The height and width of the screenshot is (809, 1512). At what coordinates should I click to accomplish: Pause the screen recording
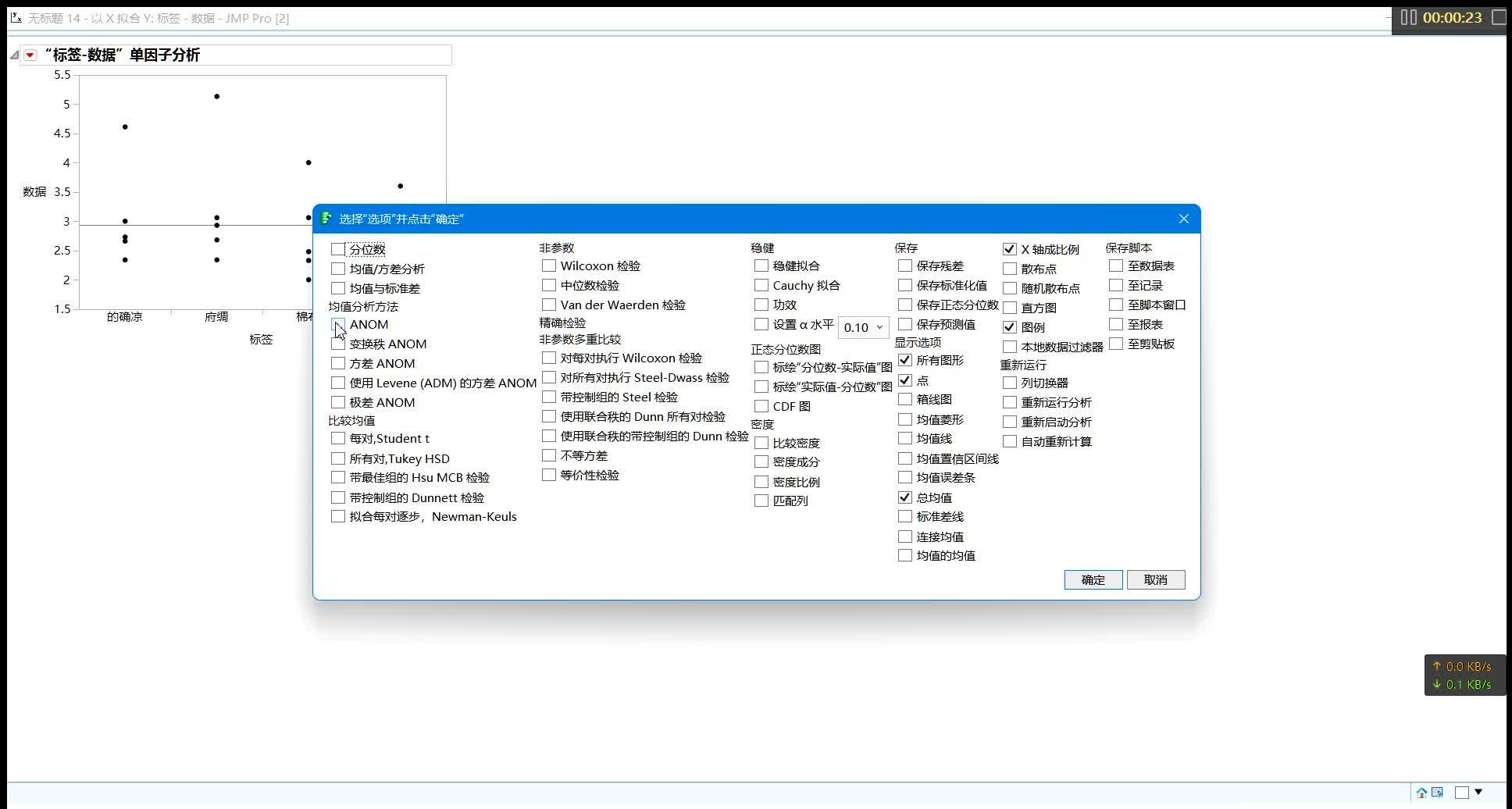[1409, 17]
